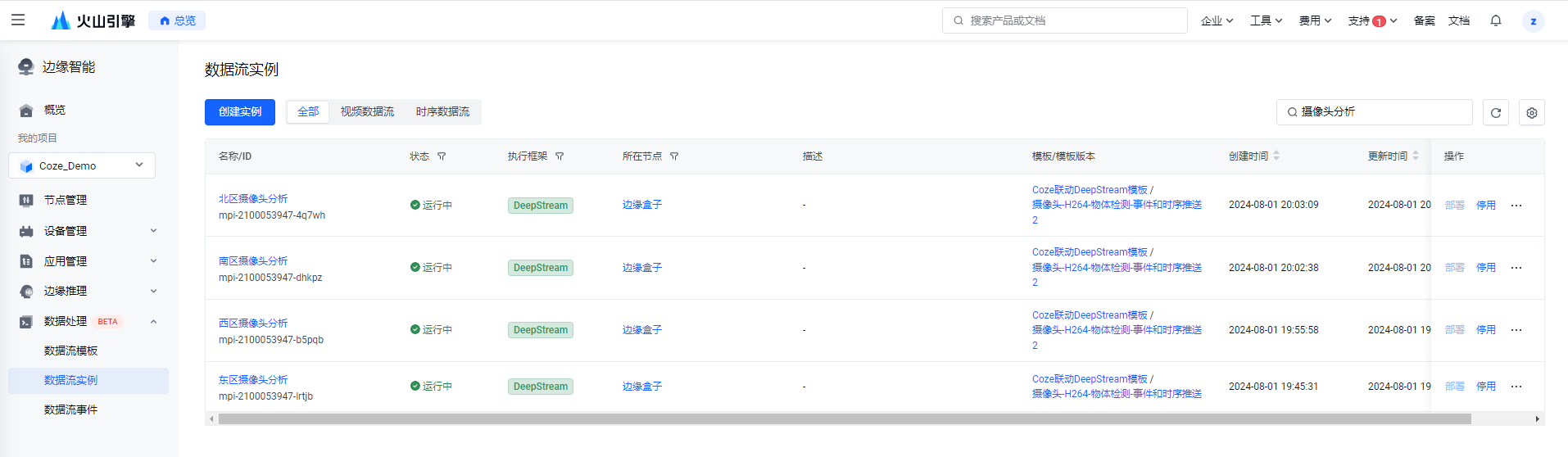Screen dimensions: 1568x457
Task: Expand the 边缘推理 sidebar section
Action: tap(88, 291)
